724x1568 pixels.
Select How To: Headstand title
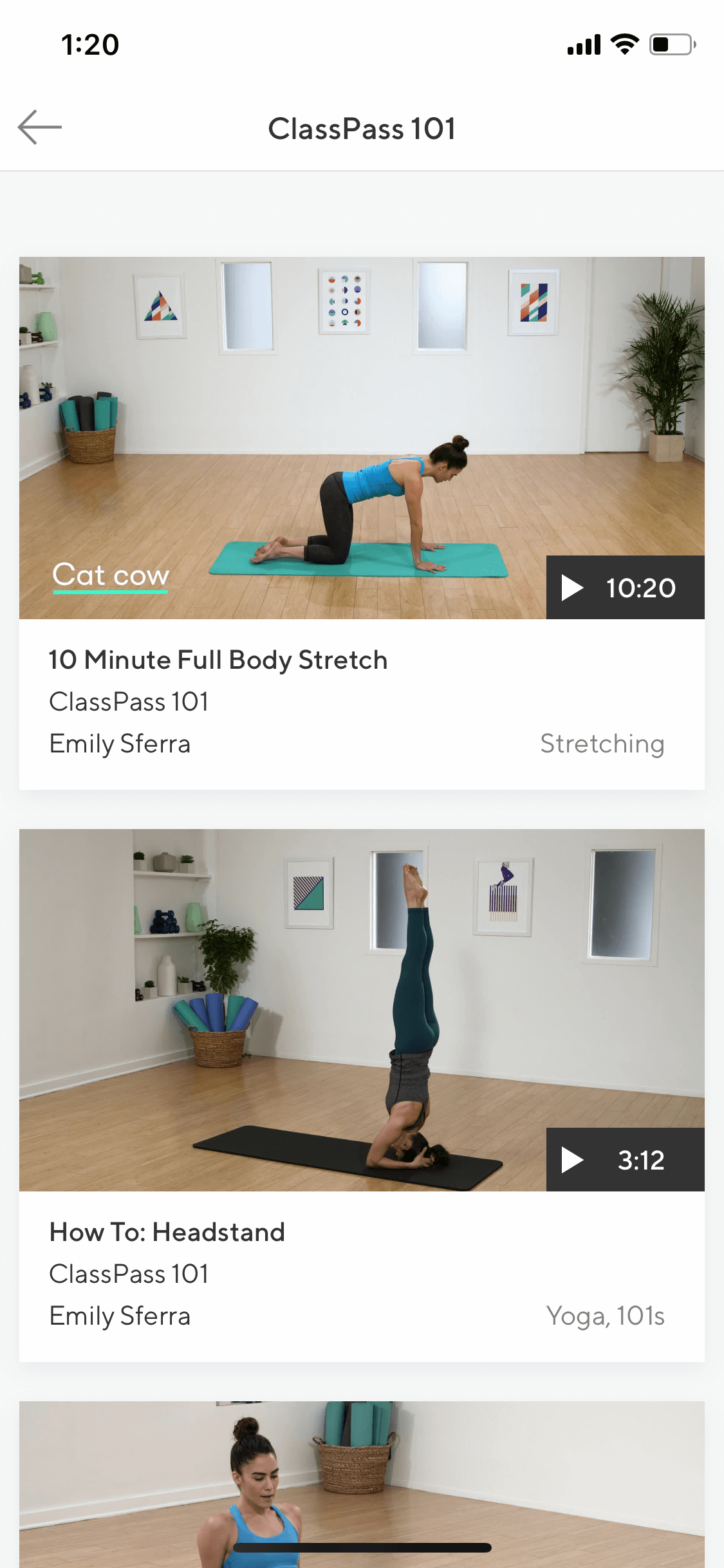(167, 1232)
